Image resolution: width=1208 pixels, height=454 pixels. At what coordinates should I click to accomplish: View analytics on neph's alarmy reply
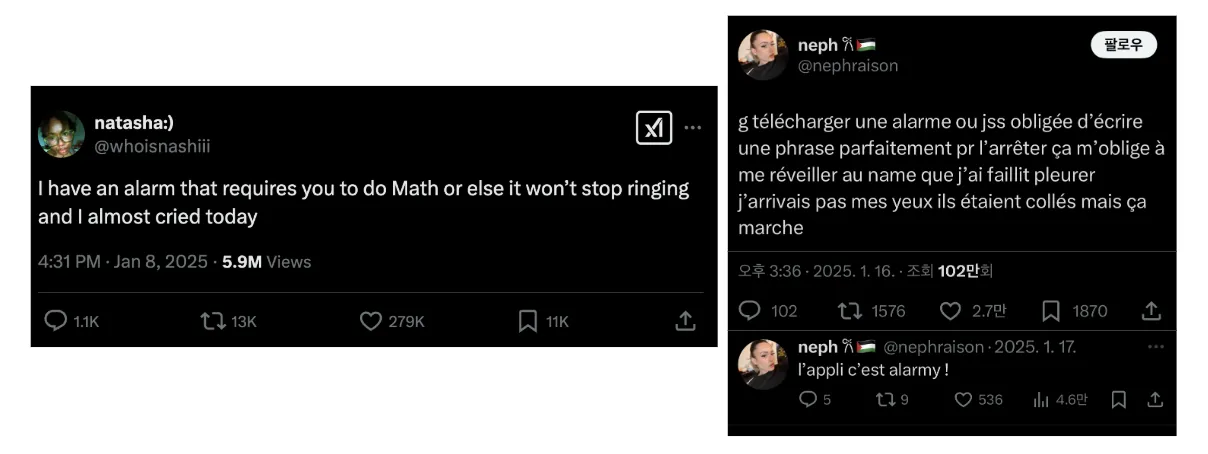coord(1040,400)
